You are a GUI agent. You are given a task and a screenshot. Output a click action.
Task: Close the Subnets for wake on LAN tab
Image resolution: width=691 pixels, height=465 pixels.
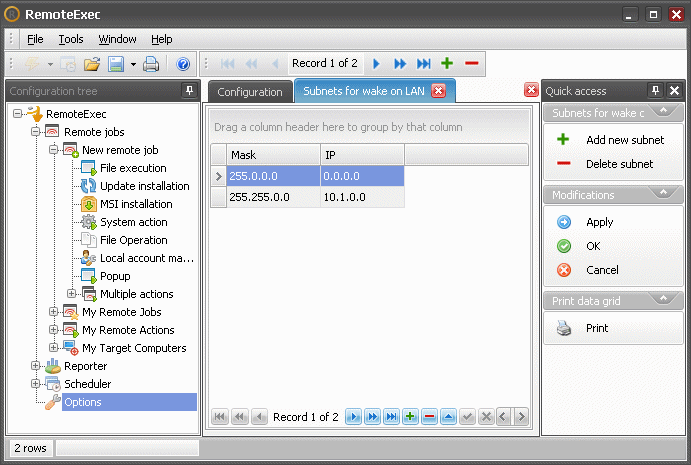(x=438, y=91)
